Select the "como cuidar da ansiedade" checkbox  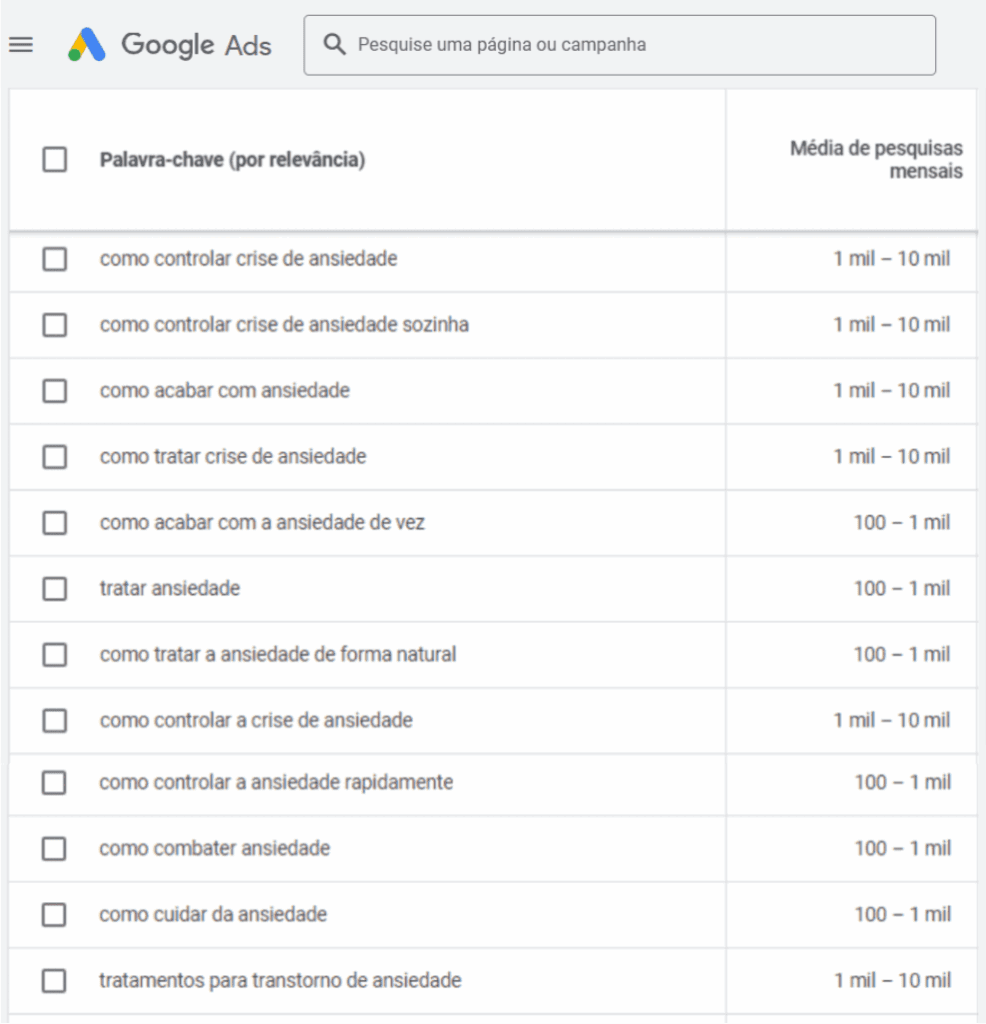click(x=55, y=915)
